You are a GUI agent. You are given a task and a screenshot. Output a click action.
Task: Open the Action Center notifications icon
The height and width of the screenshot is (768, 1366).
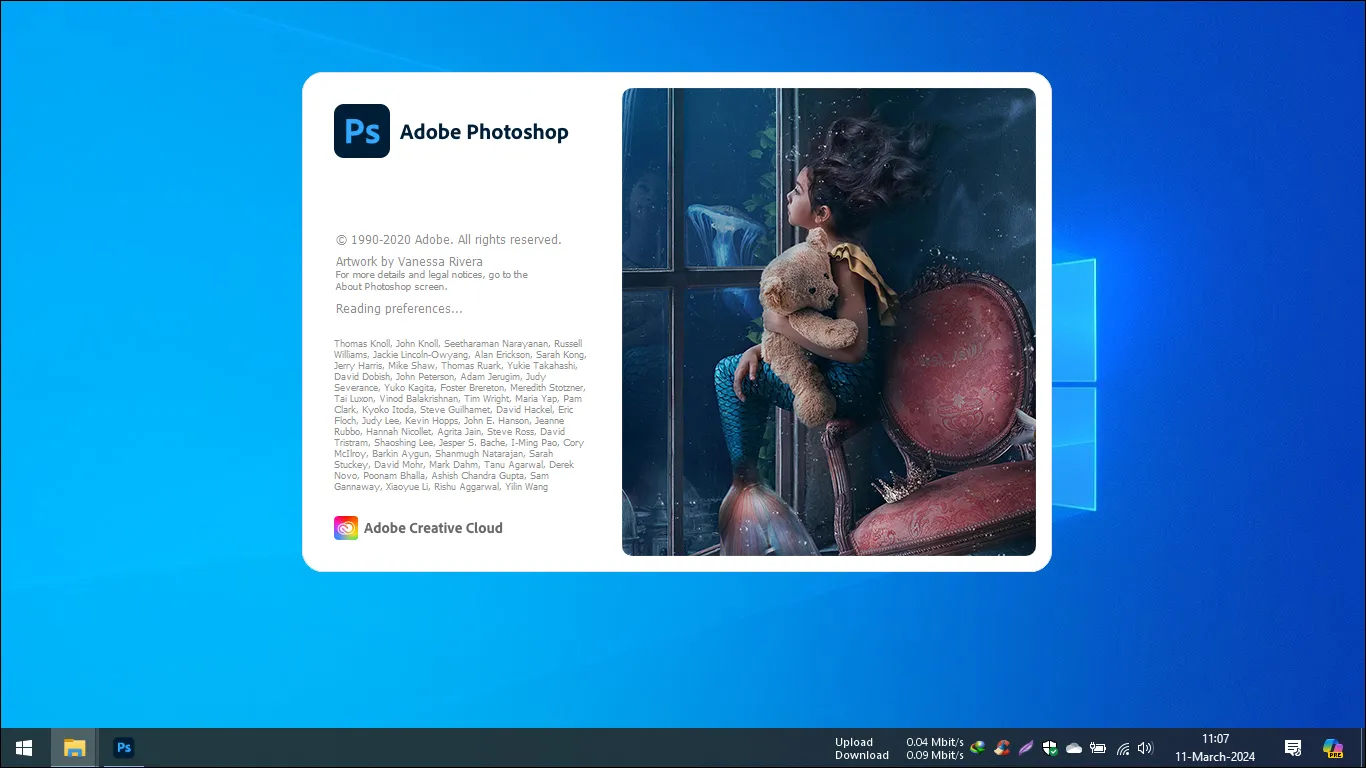pyautogui.click(x=1292, y=747)
